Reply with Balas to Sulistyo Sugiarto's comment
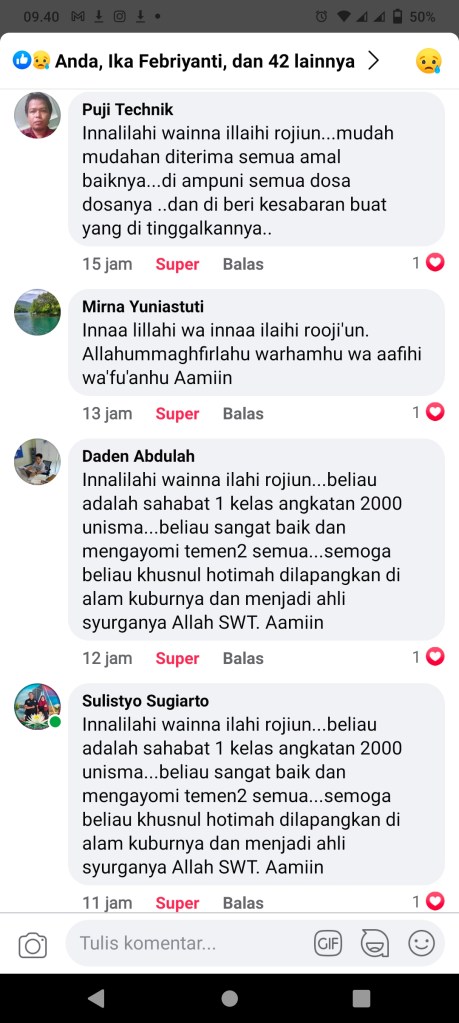Image resolution: width=459 pixels, height=1023 pixels. (243, 903)
